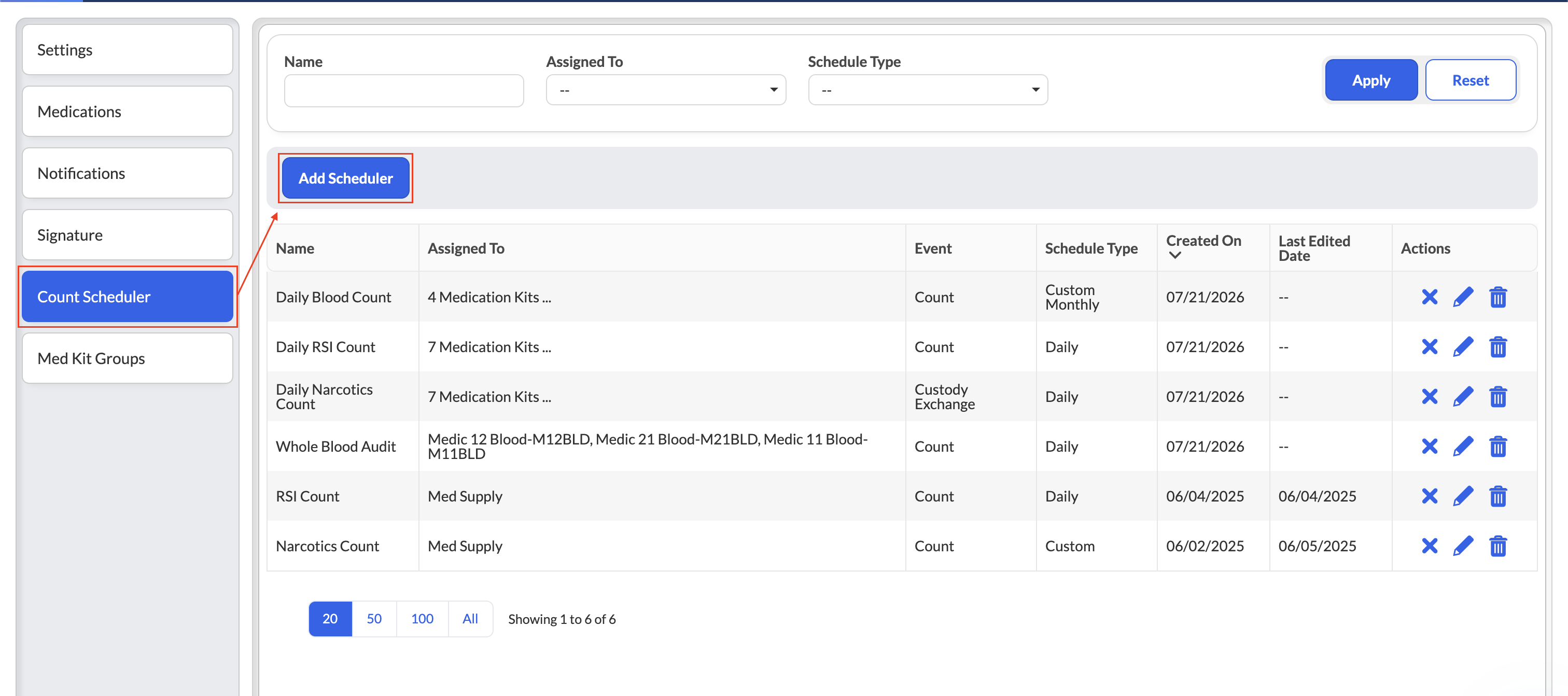
Task: Delete Daily RSI Count with the trash icon
Action: (x=1498, y=347)
